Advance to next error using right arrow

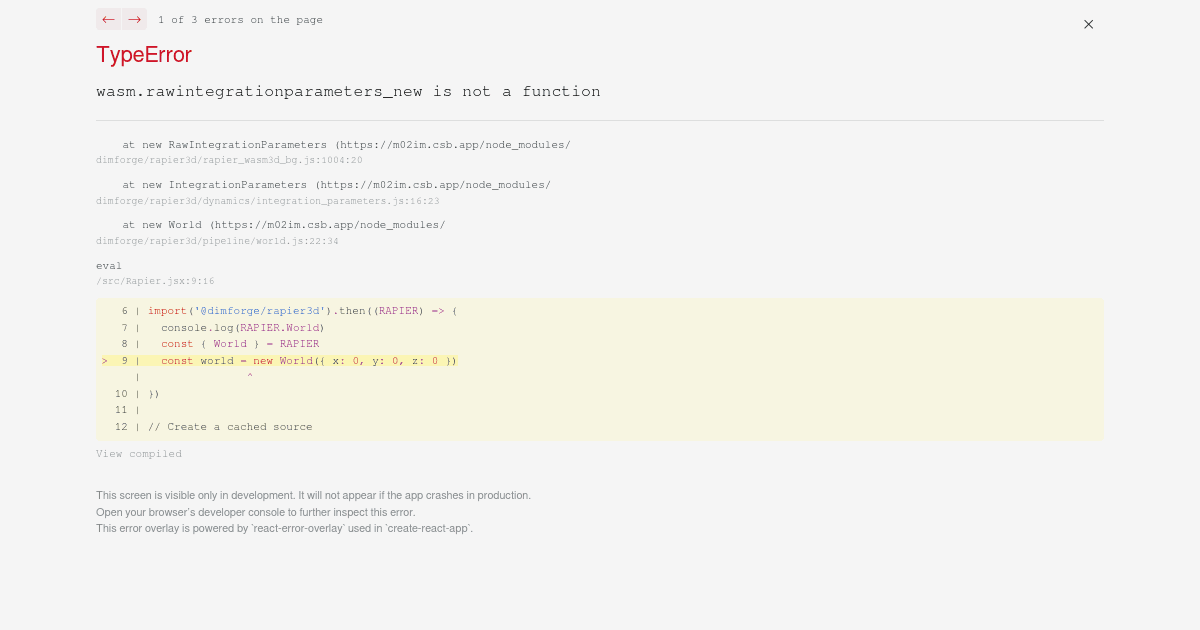click(x=134, y=19)
